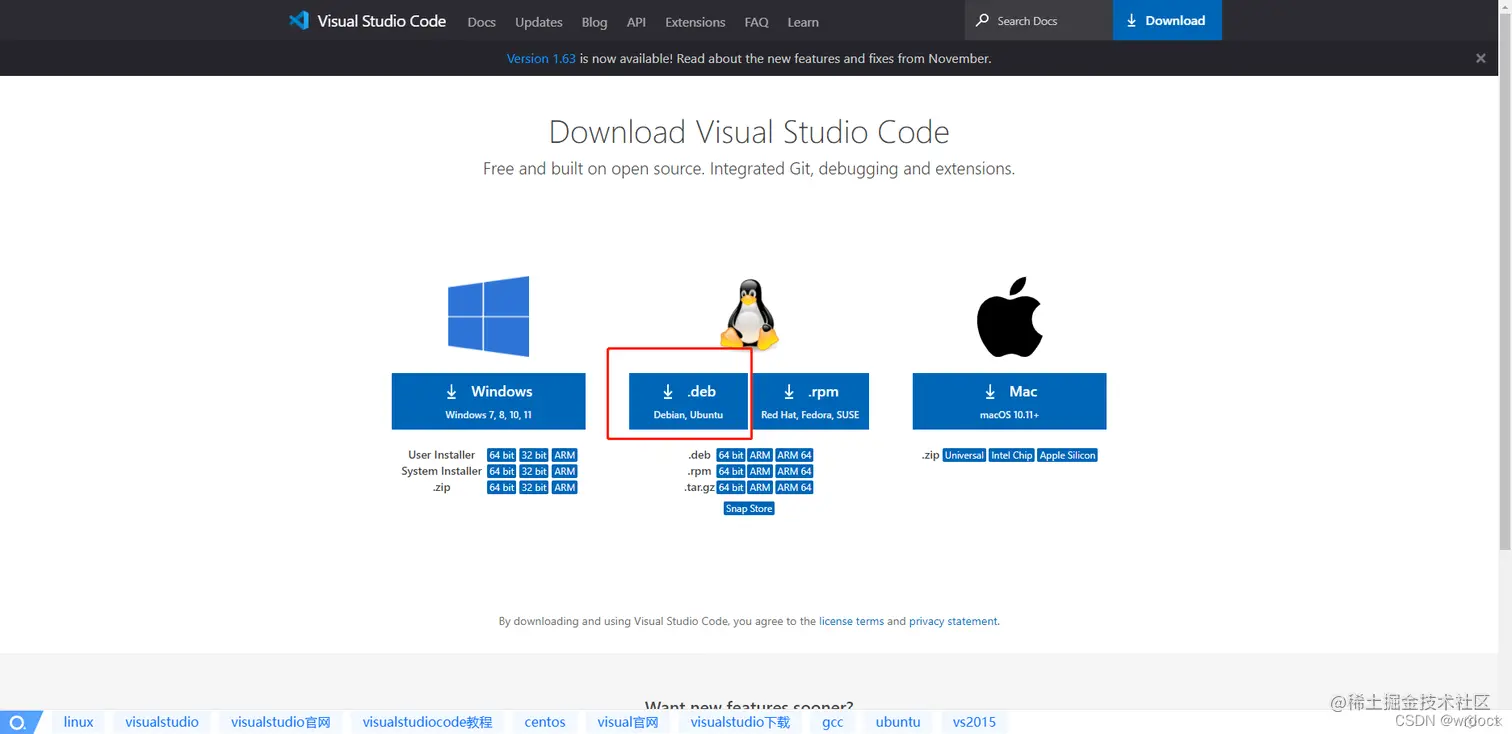Click the visualstudio下载 suggestion tag
The image size is (1512, 734).
(740, 722)
